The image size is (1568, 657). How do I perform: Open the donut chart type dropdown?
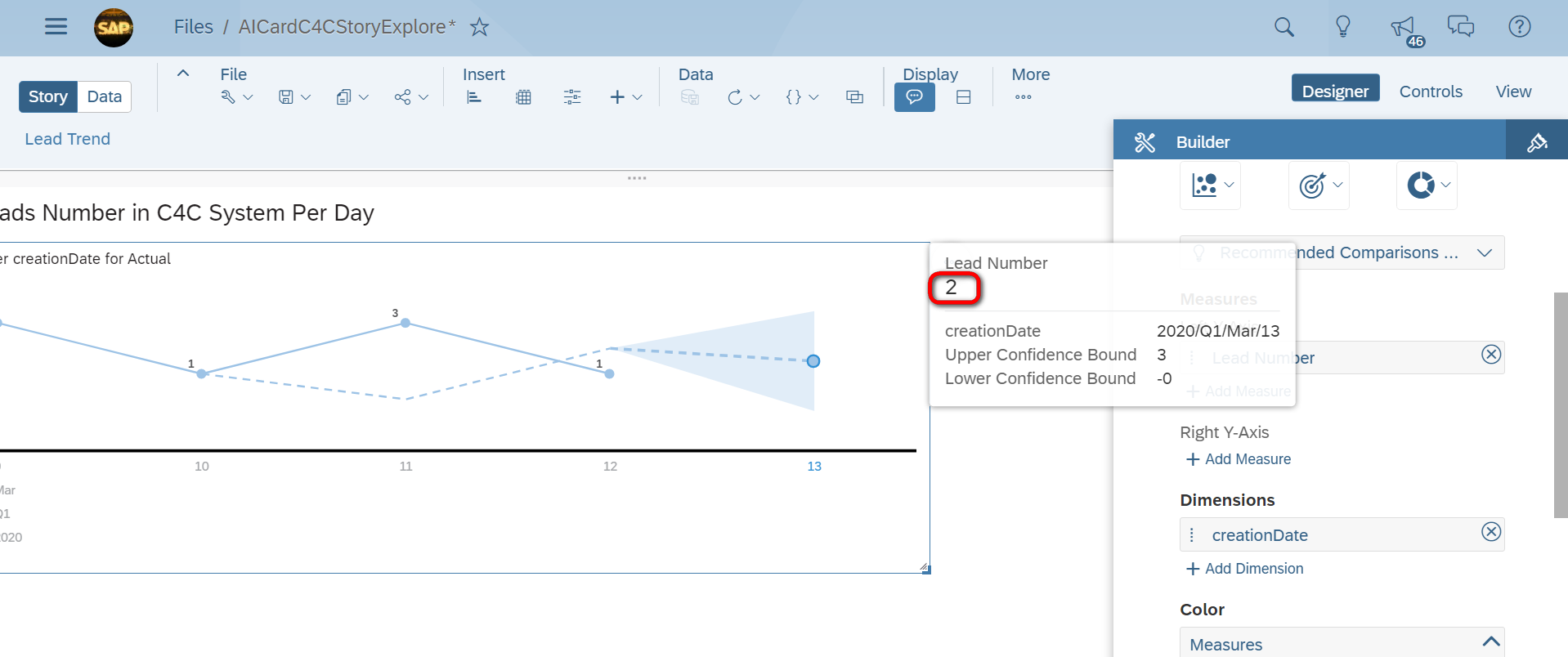pos(1427,185)
